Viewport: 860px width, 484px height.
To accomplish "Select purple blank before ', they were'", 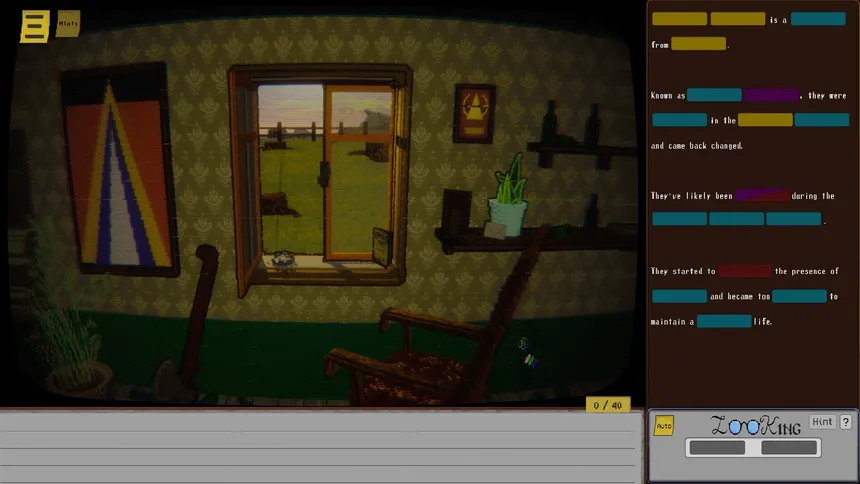I will [x=771, y=95].
